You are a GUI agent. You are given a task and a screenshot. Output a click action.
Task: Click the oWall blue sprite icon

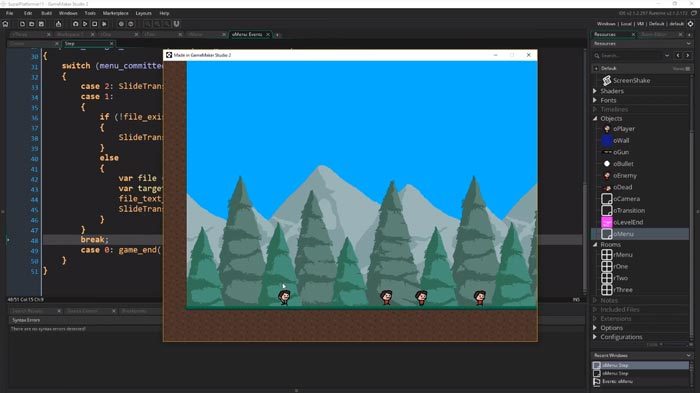tap(607, 140)
